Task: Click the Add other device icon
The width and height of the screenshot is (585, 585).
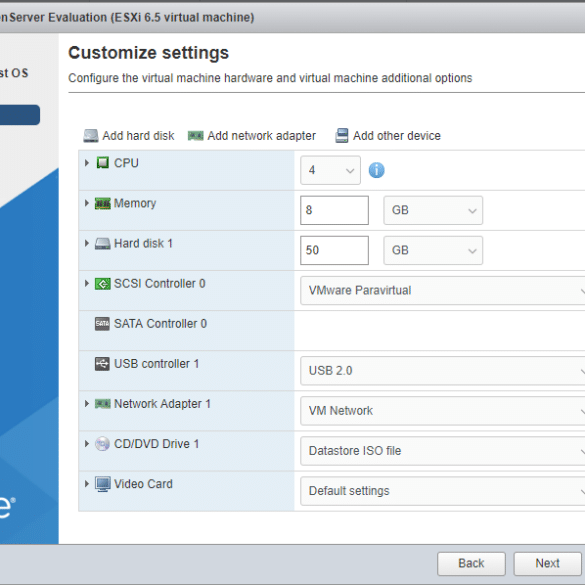Action: [342, 136]
